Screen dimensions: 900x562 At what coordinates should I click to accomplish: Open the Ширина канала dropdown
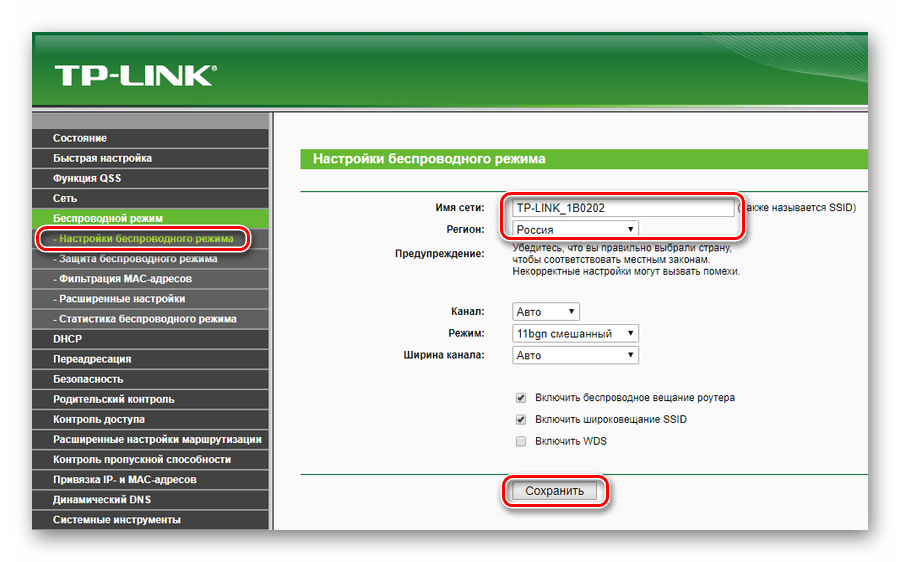click(x=575, y=355)
